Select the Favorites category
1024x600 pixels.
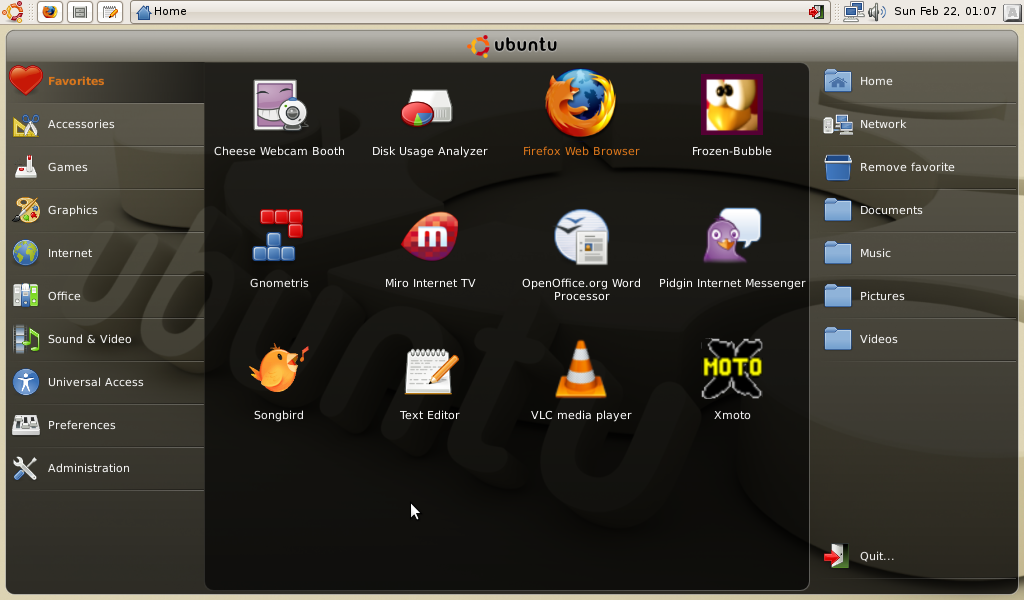(106, 81)
